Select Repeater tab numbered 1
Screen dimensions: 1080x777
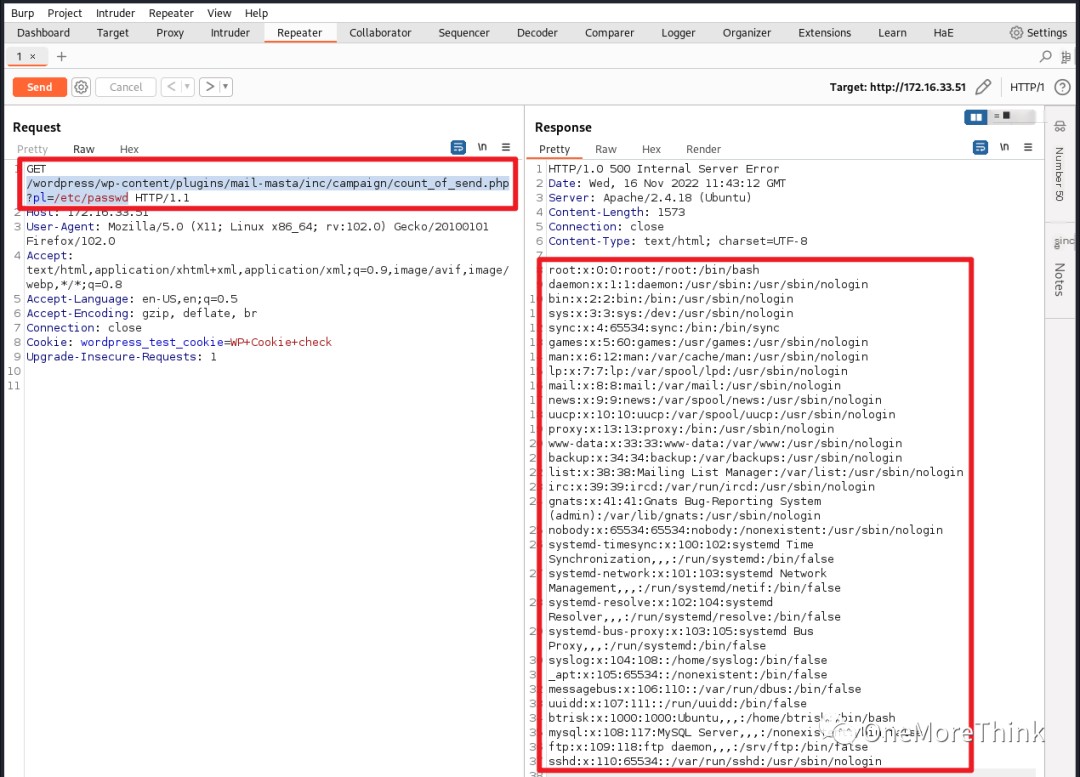19,56
